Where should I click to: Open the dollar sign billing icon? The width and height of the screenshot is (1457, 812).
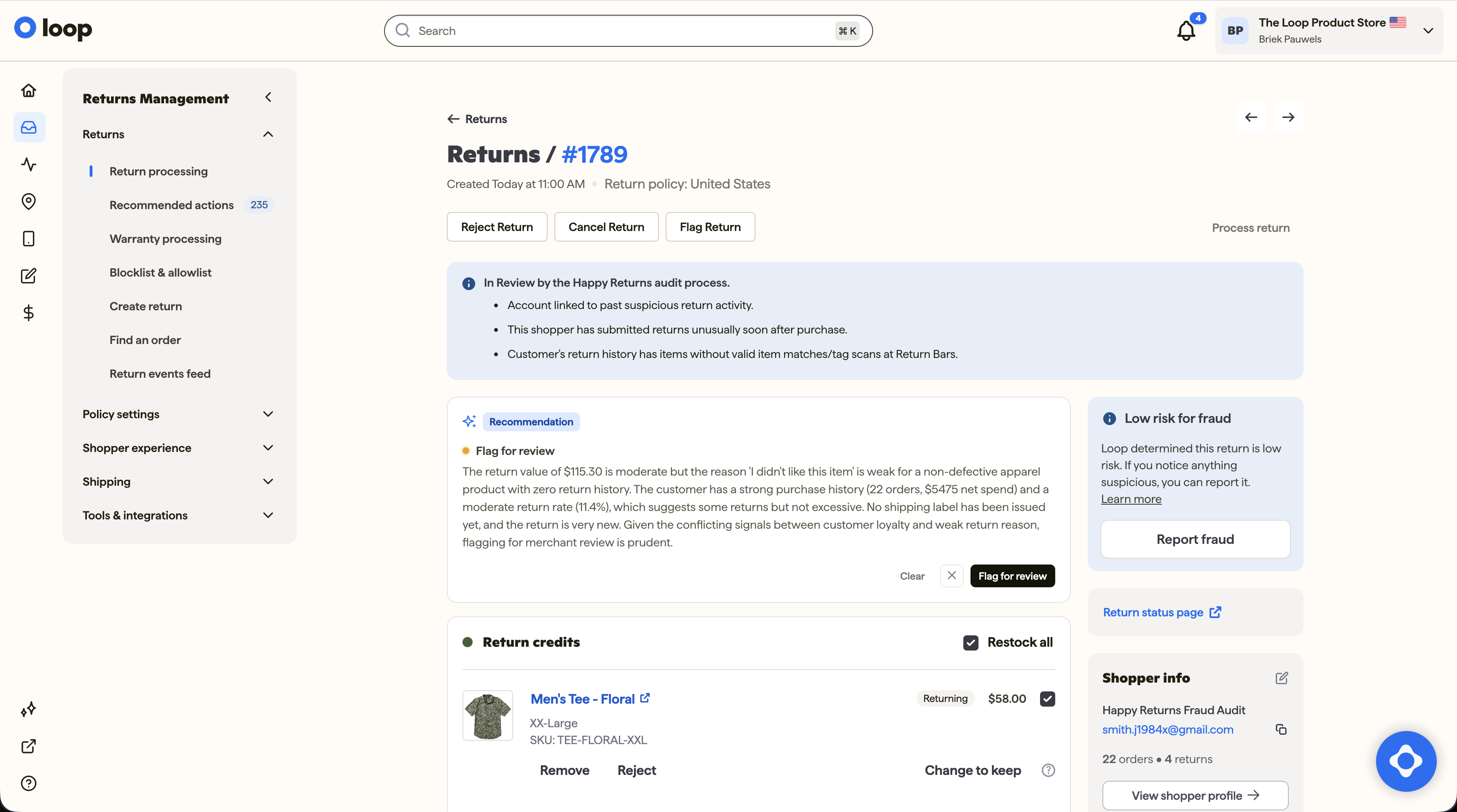click(x=29, y=313)
